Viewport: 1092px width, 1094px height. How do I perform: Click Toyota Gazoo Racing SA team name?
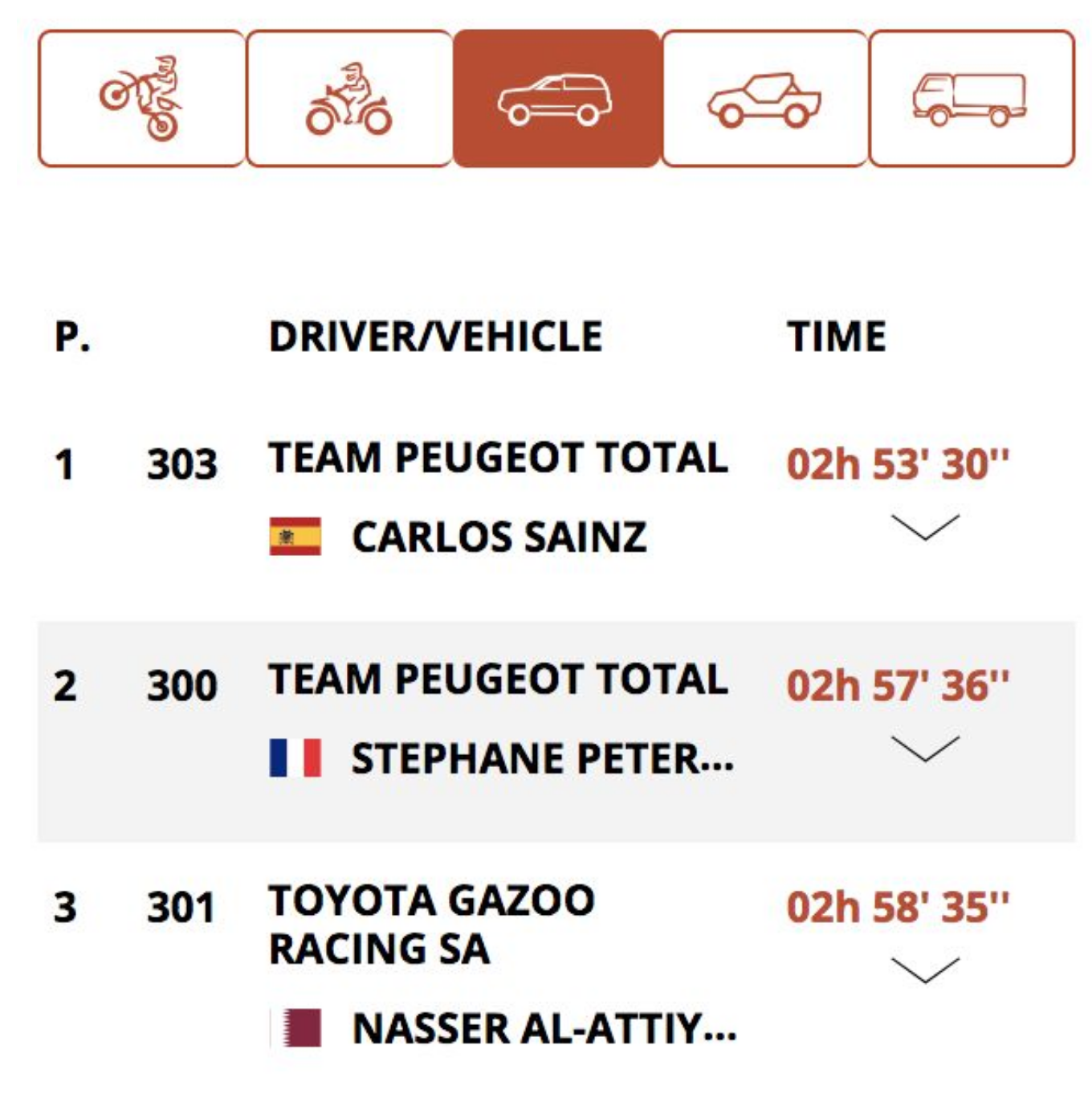coord(432,925)
